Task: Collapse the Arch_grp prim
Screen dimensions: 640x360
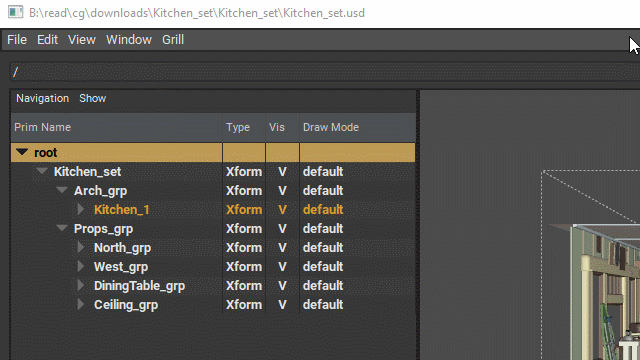Action: click(62, 190)
